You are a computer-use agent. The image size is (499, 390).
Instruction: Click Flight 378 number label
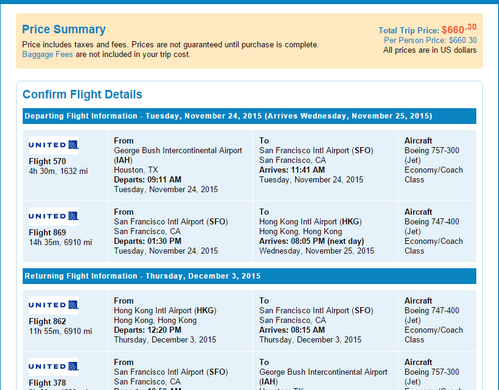[x=47, y=383]
